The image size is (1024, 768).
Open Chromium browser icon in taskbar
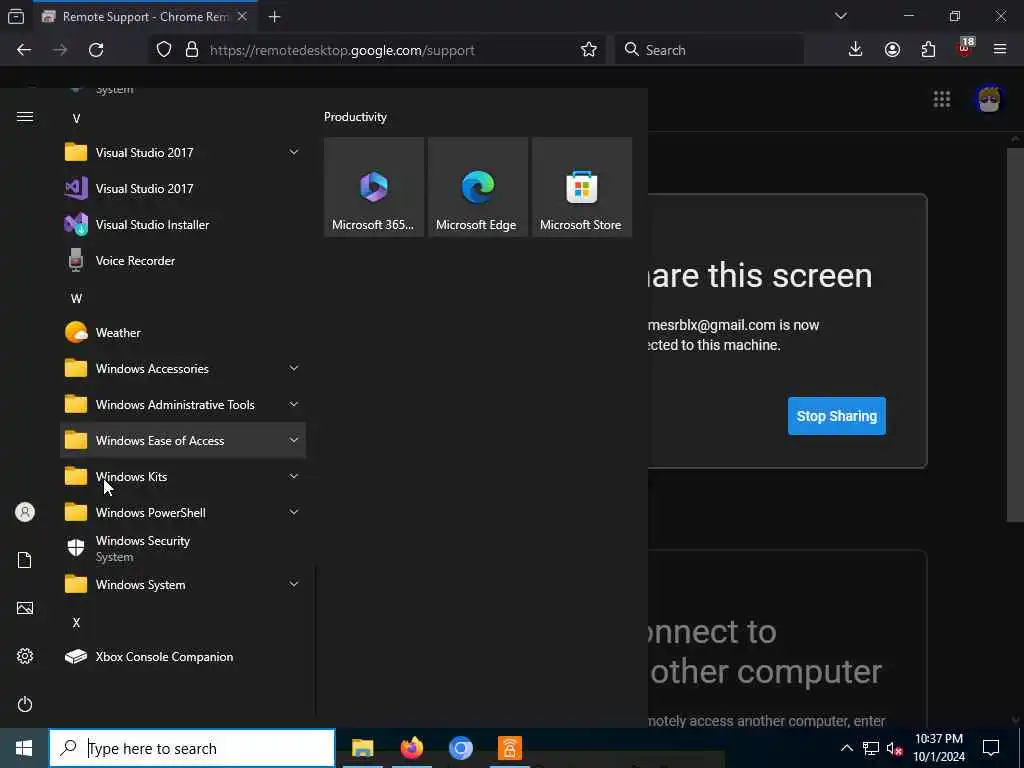click(460, 748)
